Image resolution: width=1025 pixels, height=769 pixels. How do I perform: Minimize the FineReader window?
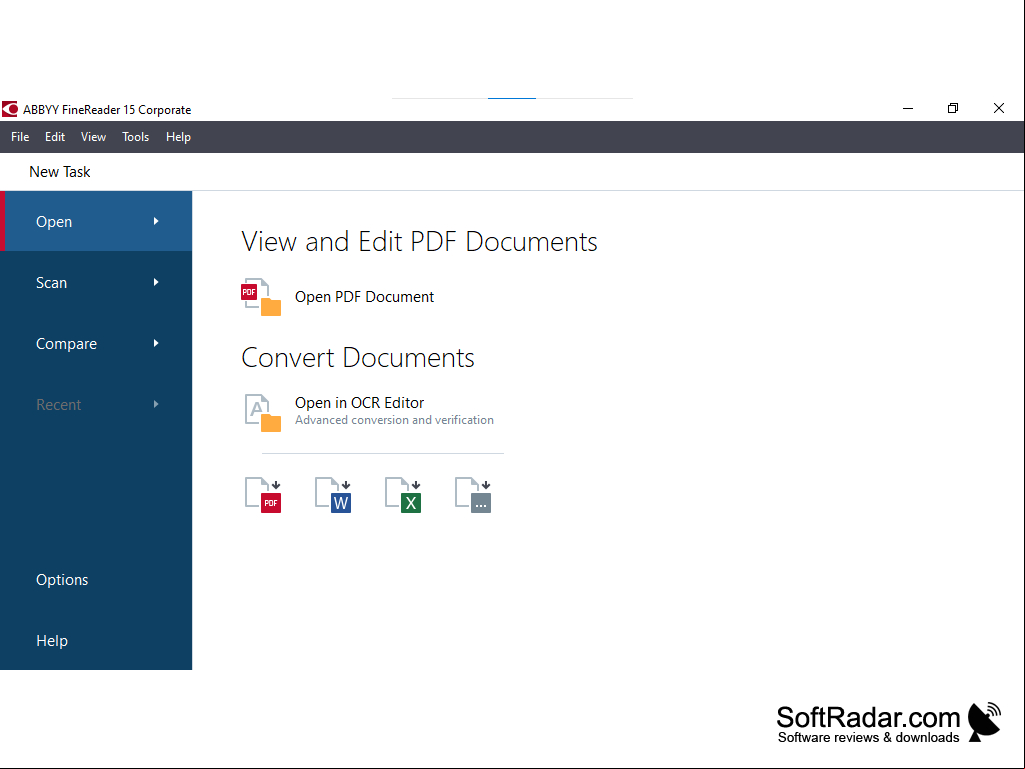908,109
